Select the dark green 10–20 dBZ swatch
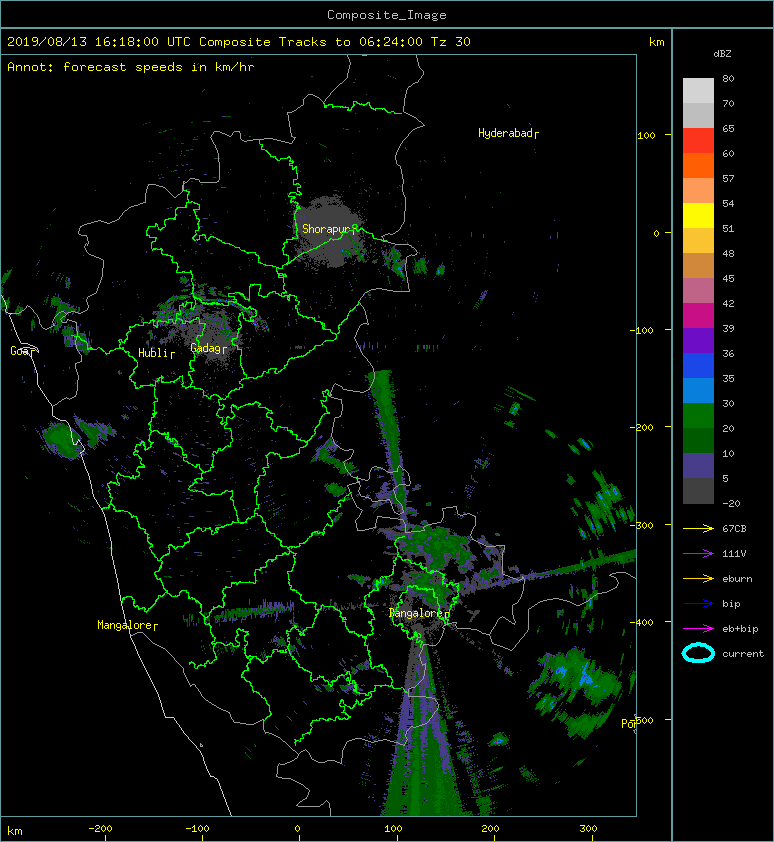The image size is (774, 842). (x=698, y=440)
